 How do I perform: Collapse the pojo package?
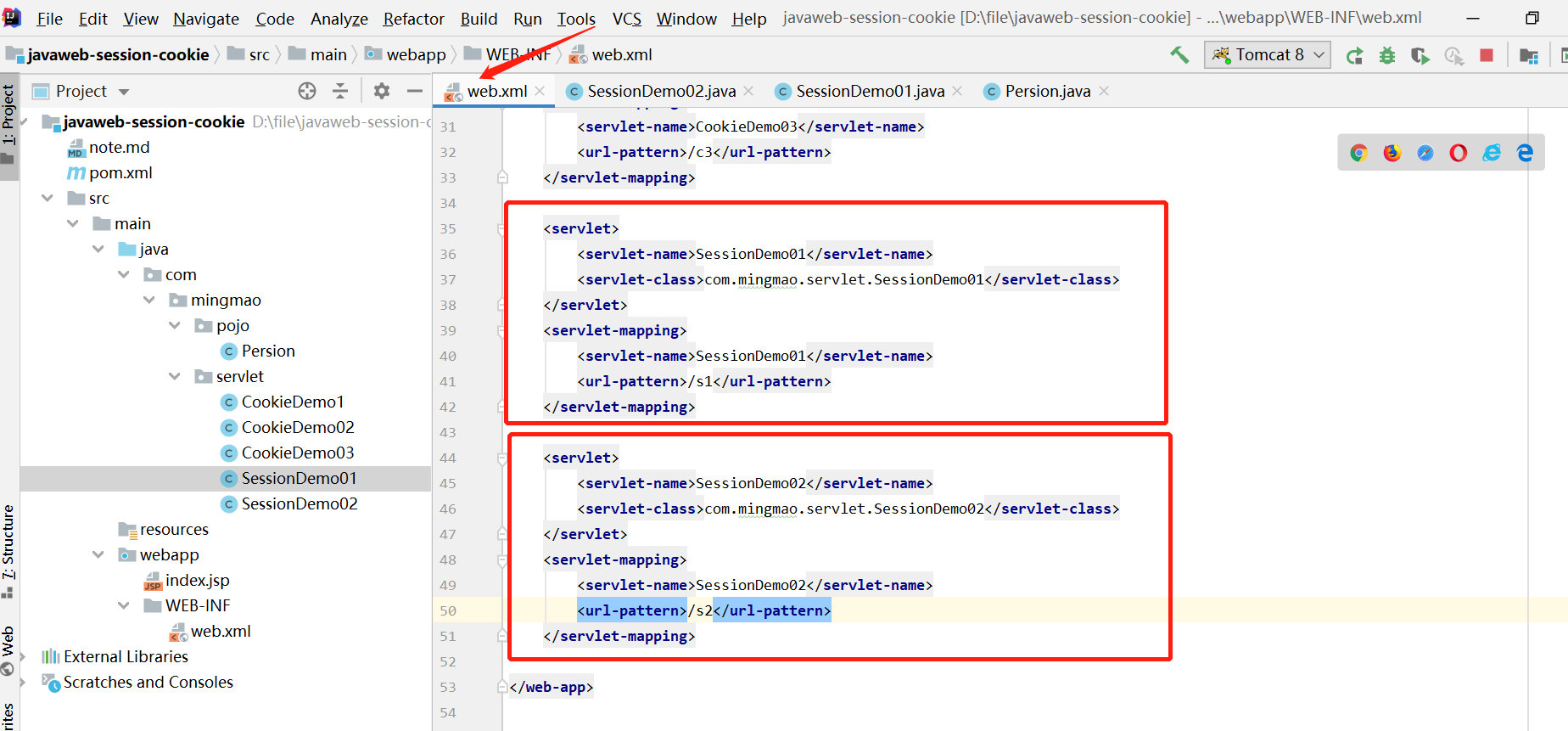[x=175, y=325]
